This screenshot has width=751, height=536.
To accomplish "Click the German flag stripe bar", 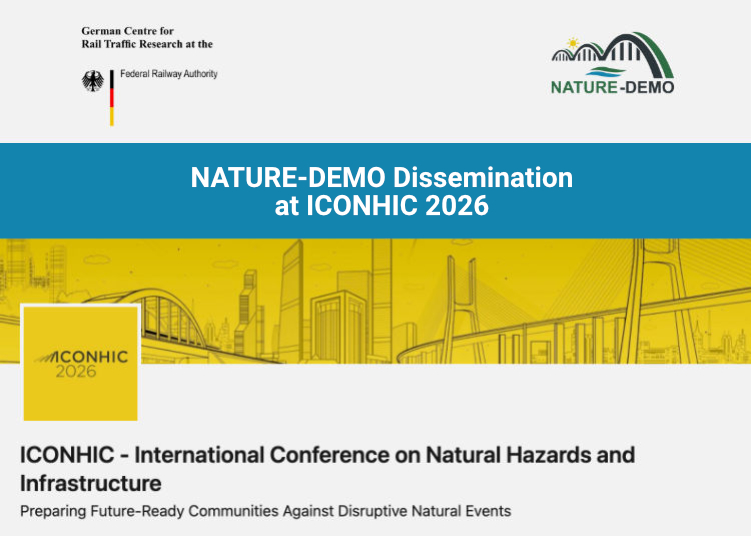I will (x=112, y=98).
